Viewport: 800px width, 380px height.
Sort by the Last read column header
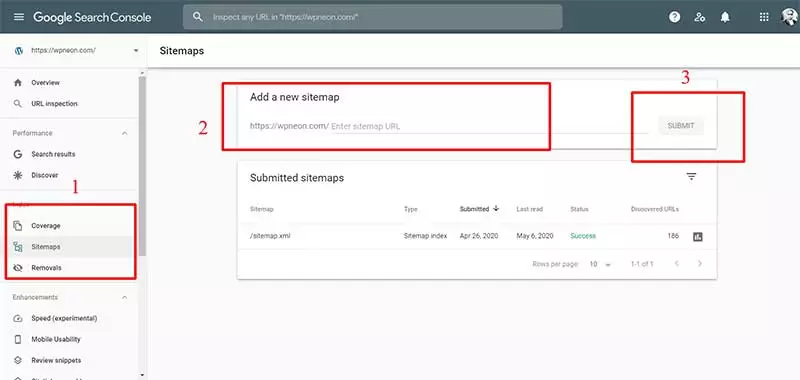pos(529,209)
